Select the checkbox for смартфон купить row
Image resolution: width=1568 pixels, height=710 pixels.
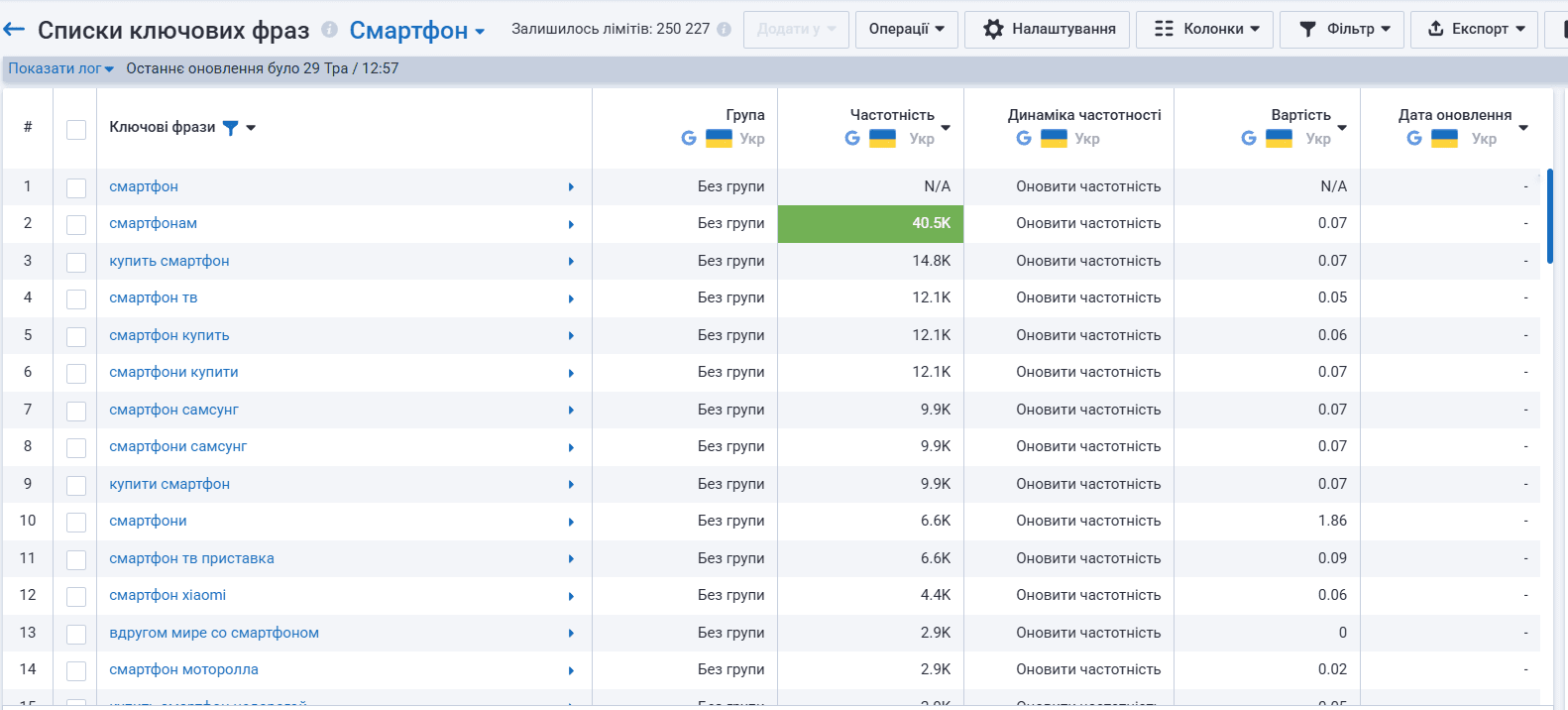pyautogui.click(x=76, y=337)
